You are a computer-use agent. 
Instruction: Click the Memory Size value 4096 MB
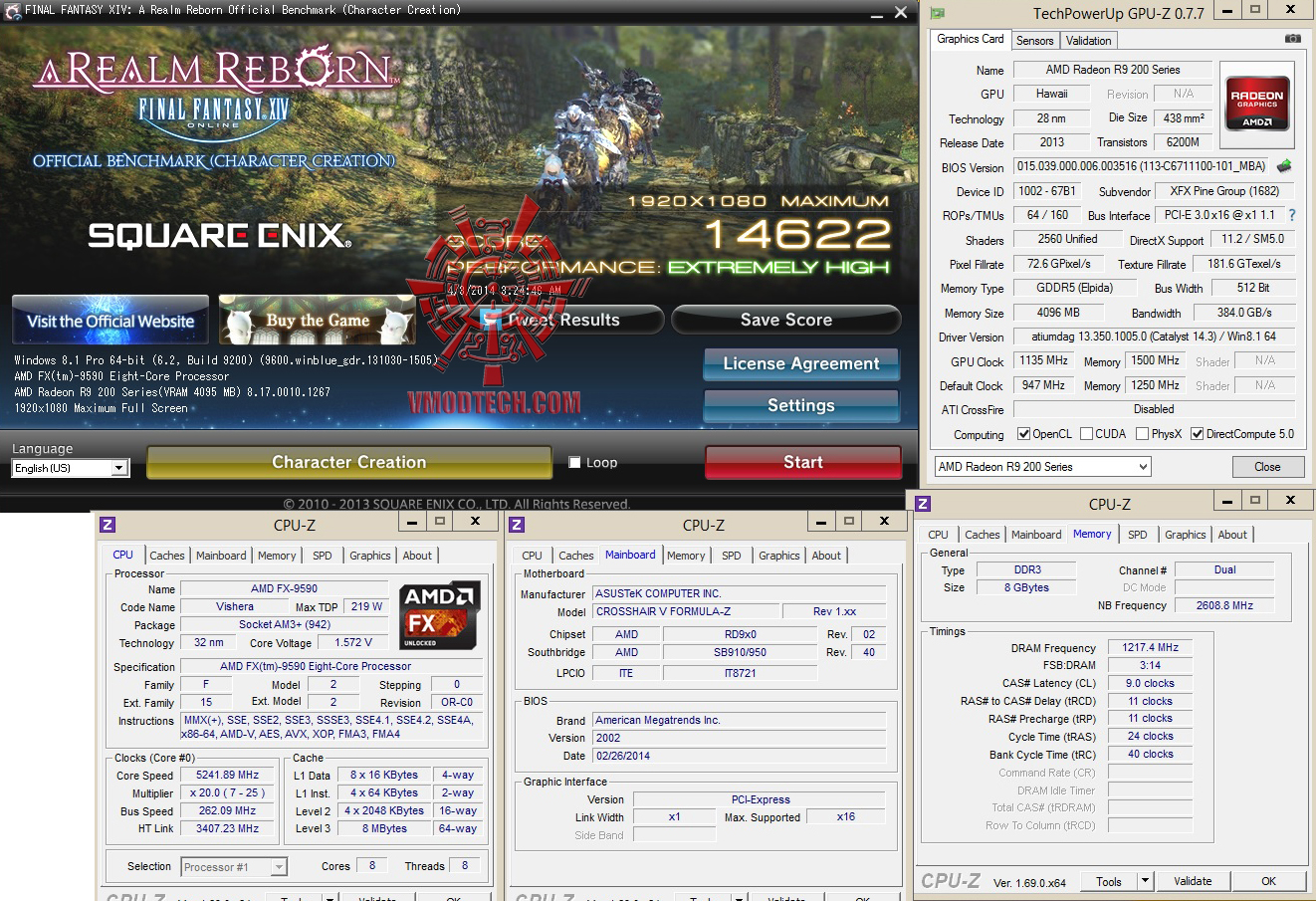pos(1058,312)
